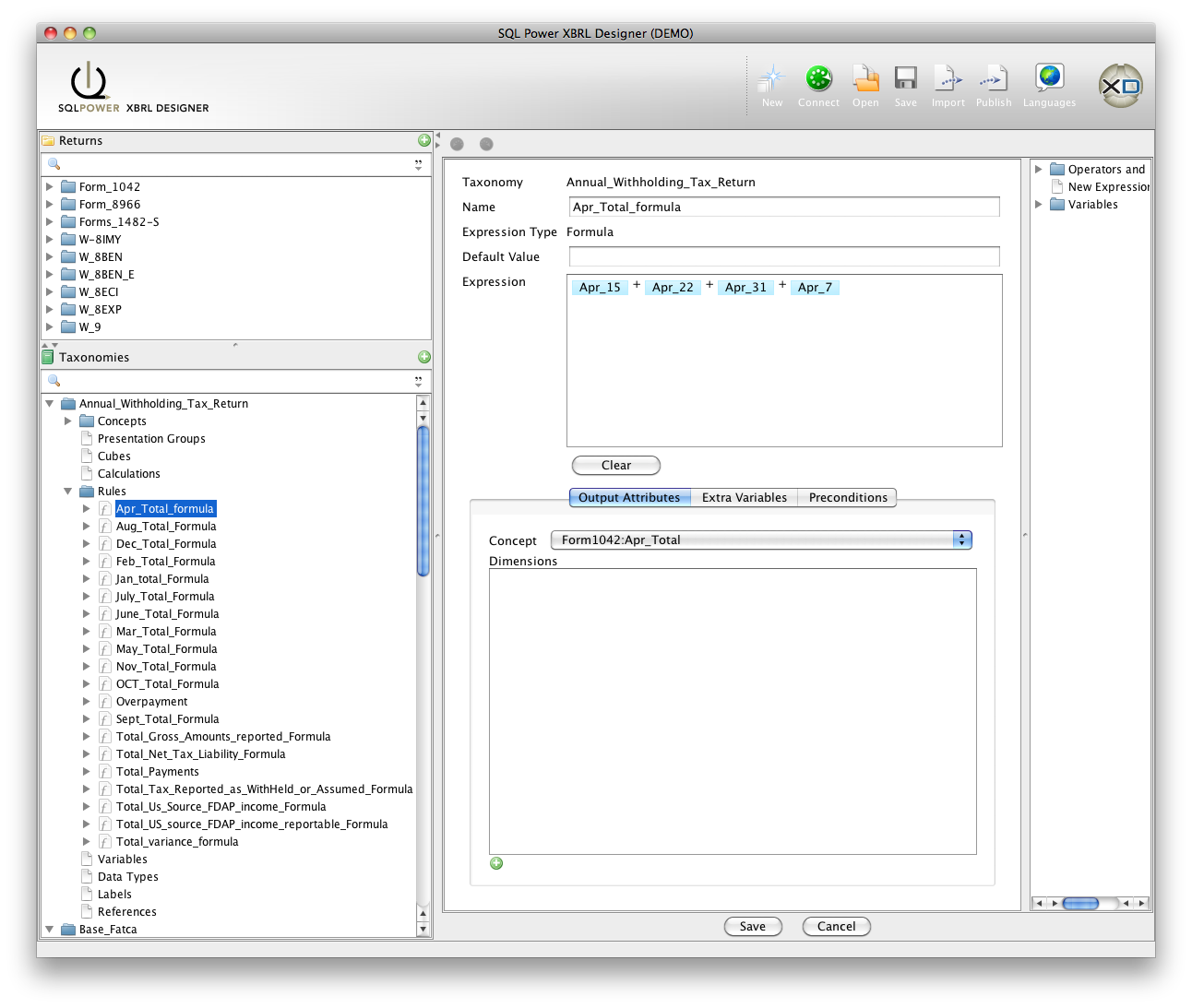The width and height of the screenshot is (1192, 1008).
Task: Open the Languages globe icon
Action: (1049, 78)
